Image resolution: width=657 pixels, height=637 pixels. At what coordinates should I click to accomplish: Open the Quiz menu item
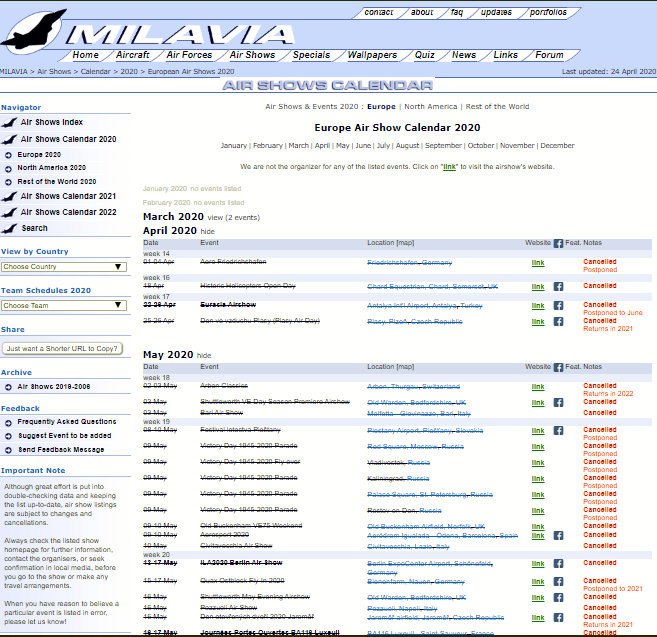tap(424, 55)
